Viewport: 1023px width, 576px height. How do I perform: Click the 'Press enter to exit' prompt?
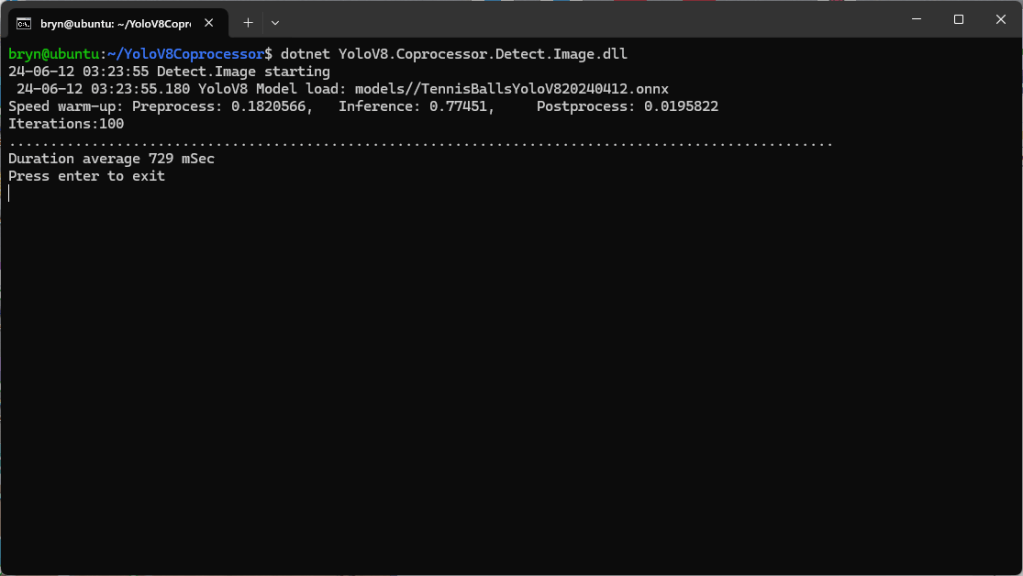point(86,176)
